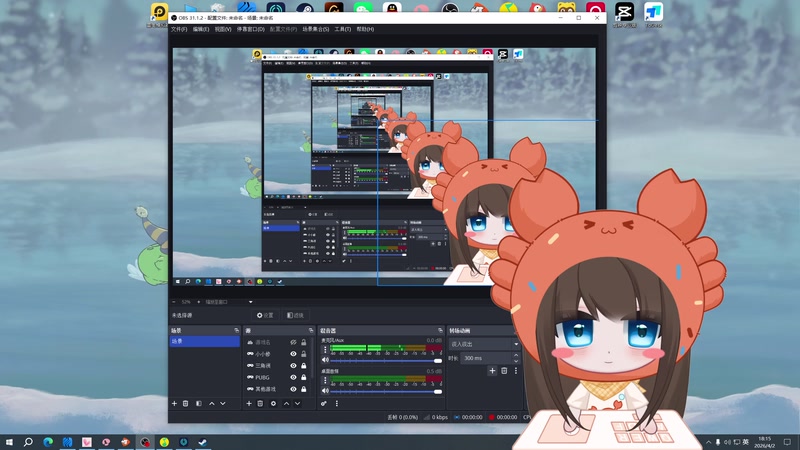Remove selected scene using Scenes trash icon
The height and width of the screenshot is (450, 800).
(x=186, y=404)
